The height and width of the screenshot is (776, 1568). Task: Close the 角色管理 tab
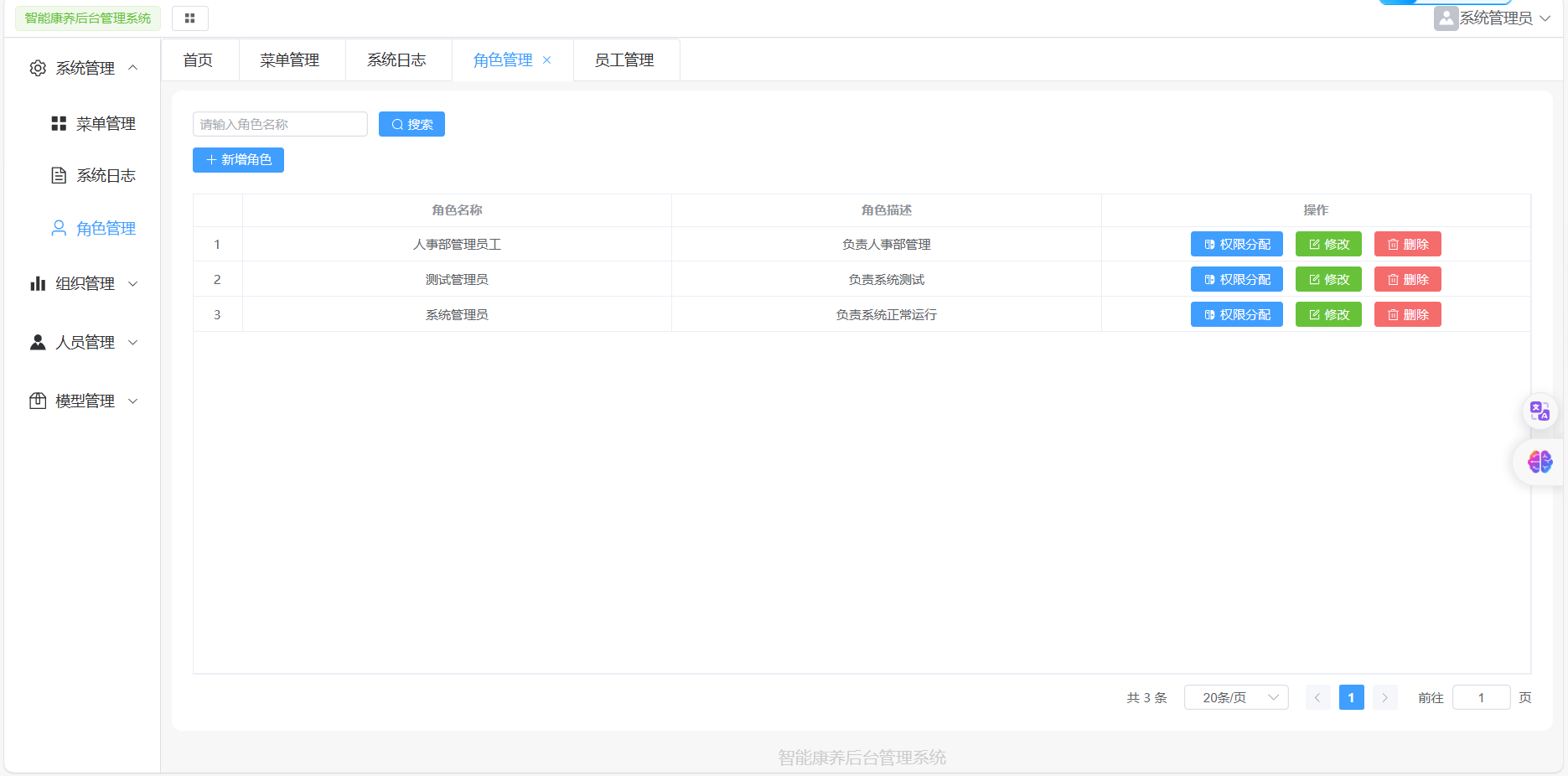(x=546, y=60)
